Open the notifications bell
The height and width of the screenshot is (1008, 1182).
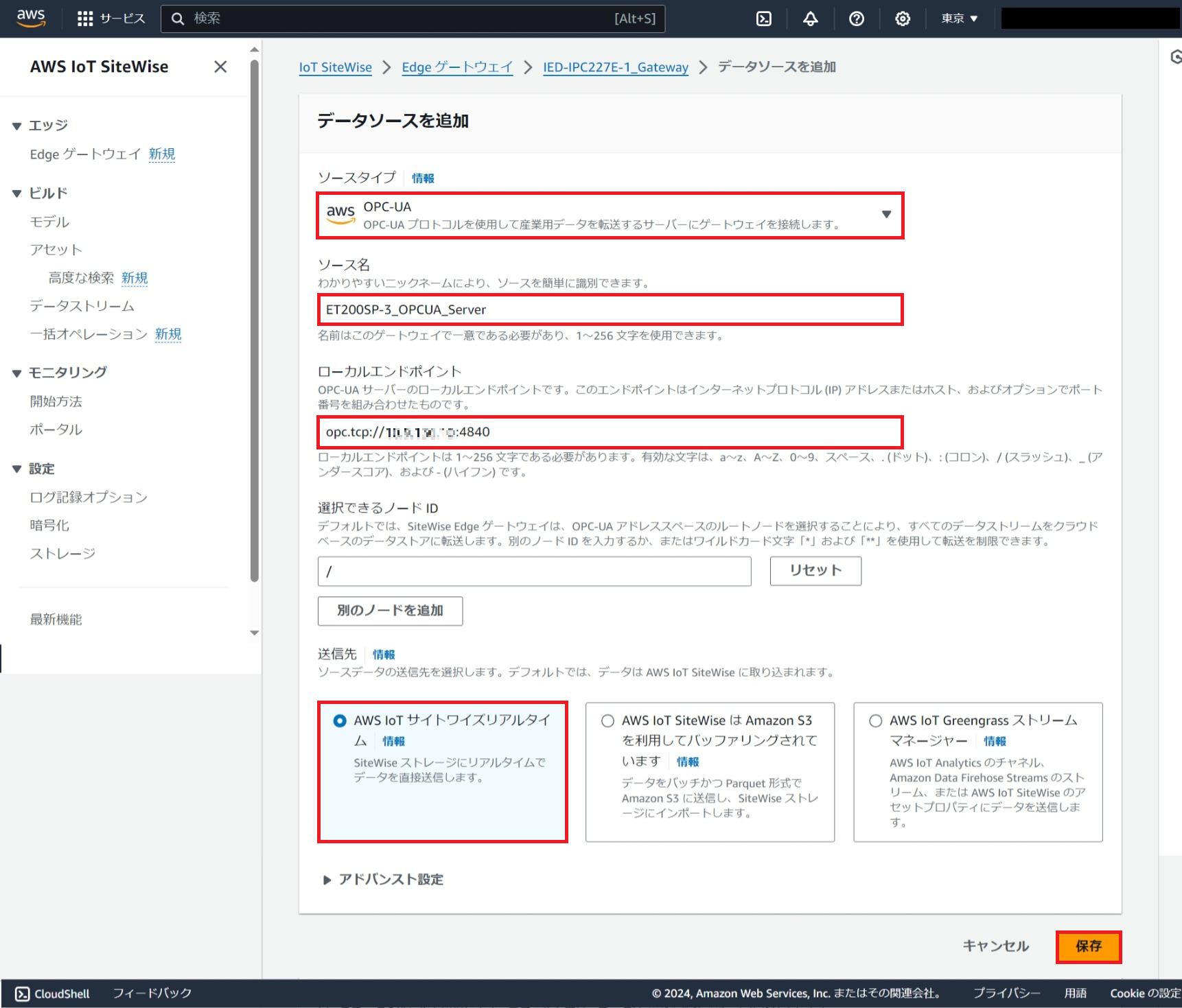point(810,19)
